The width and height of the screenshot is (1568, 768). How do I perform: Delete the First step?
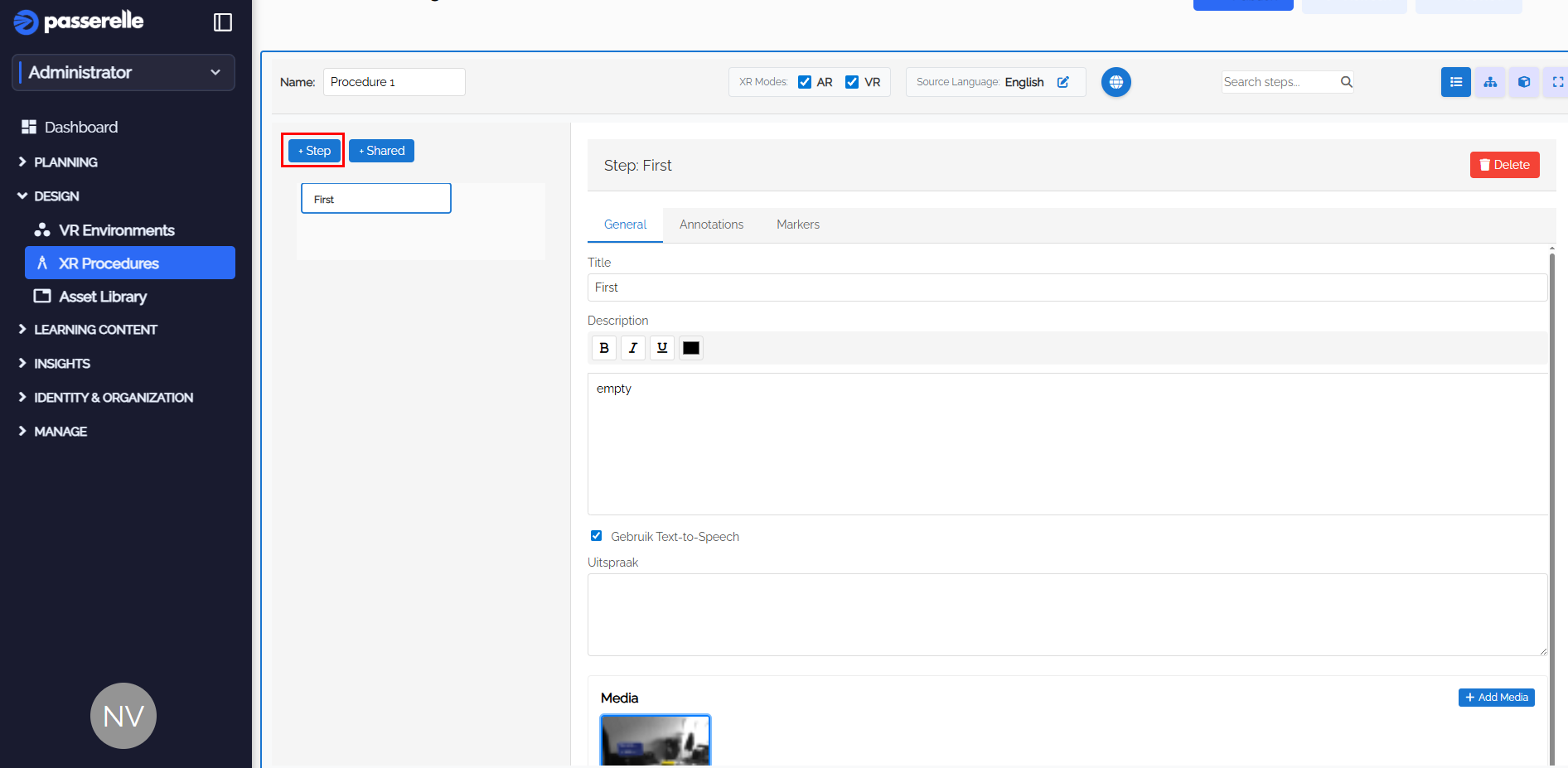click(x=1505, y=165)
